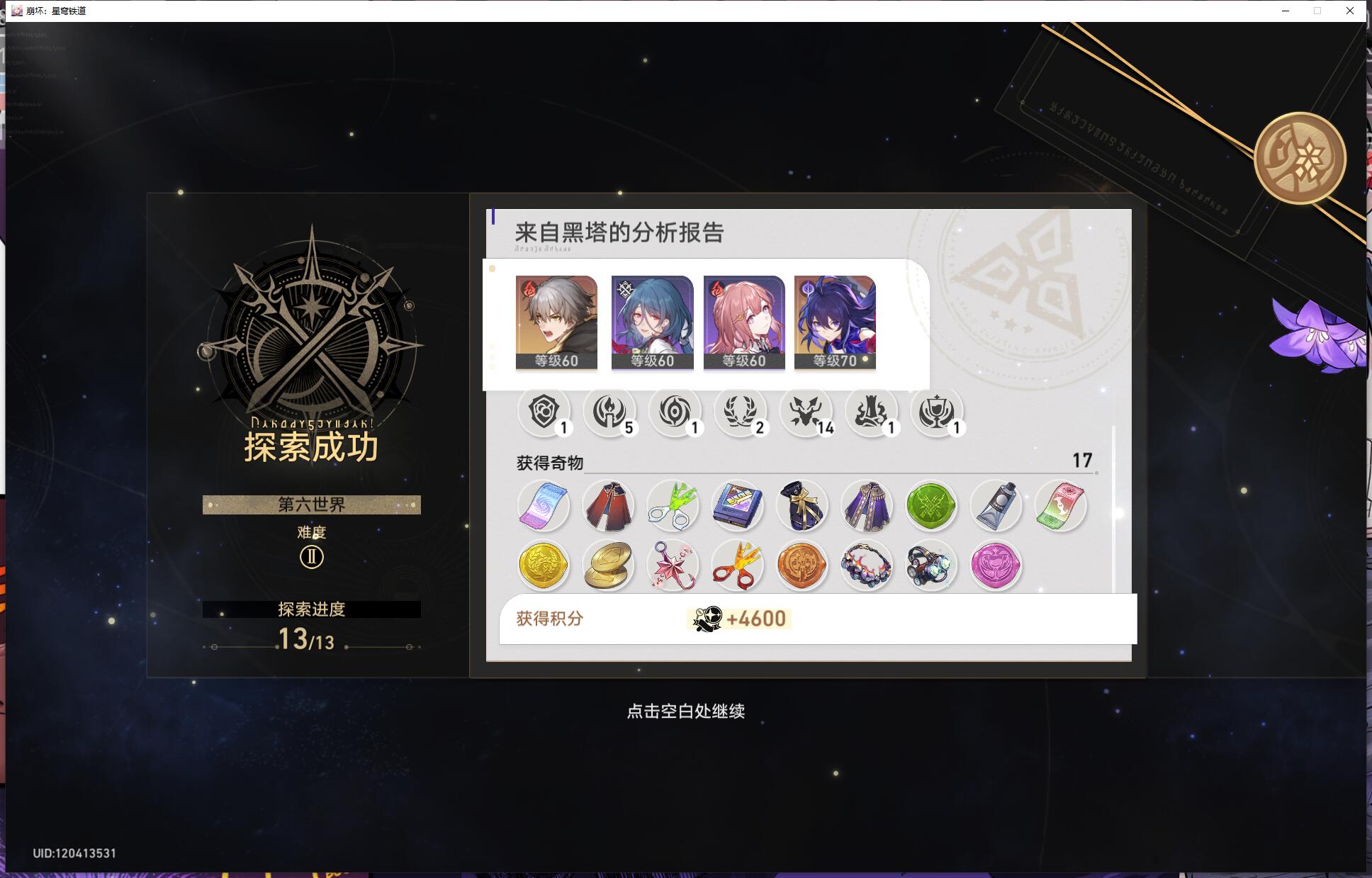This screenshot has height=878, width=1372.
Task: Click the +4600 points earned indicator
Action: (x=739, y=619)
